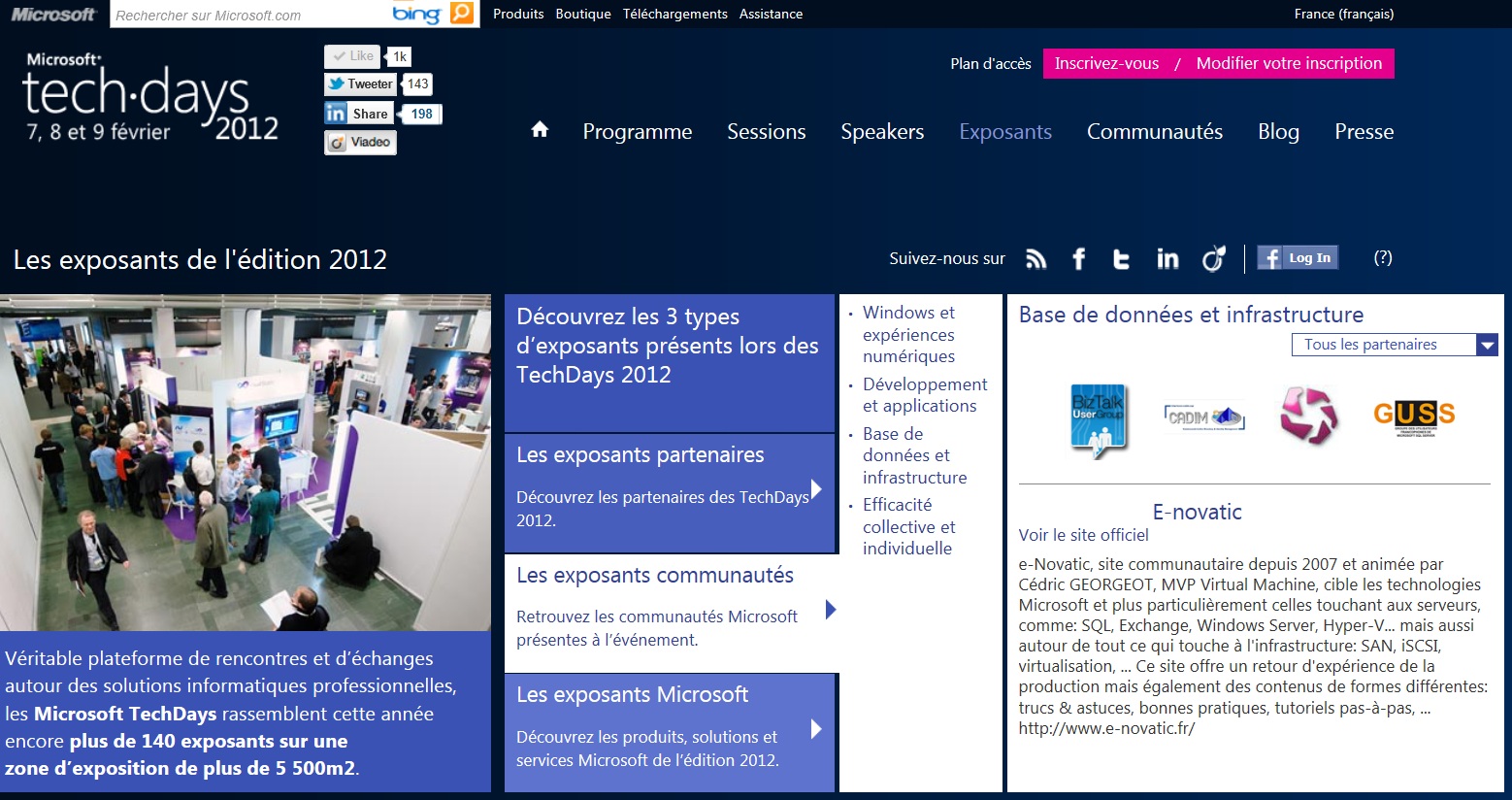Screen dimensions: 1512x800
Task: Click the exhibition hall photo
Action: coord(246,463)
